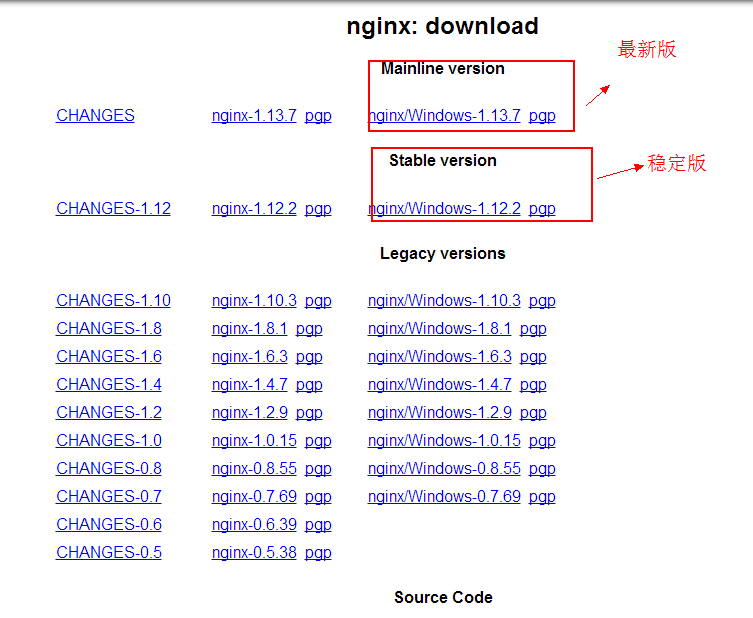Download nginx/Windows-1.8.1
This screenshot has width=753, height=618.
point(439,328)
